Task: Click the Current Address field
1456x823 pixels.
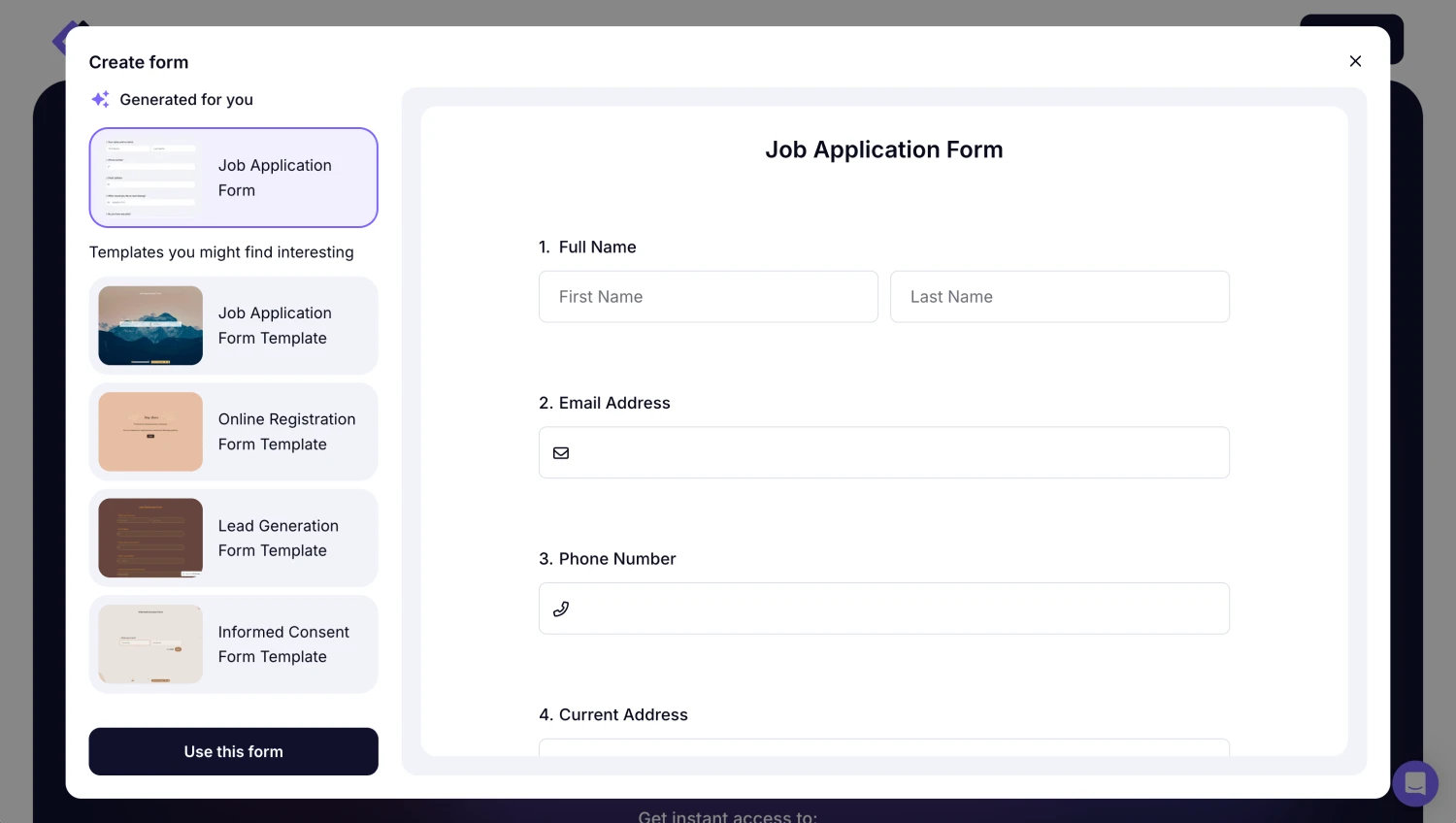Action: [883, 747]
